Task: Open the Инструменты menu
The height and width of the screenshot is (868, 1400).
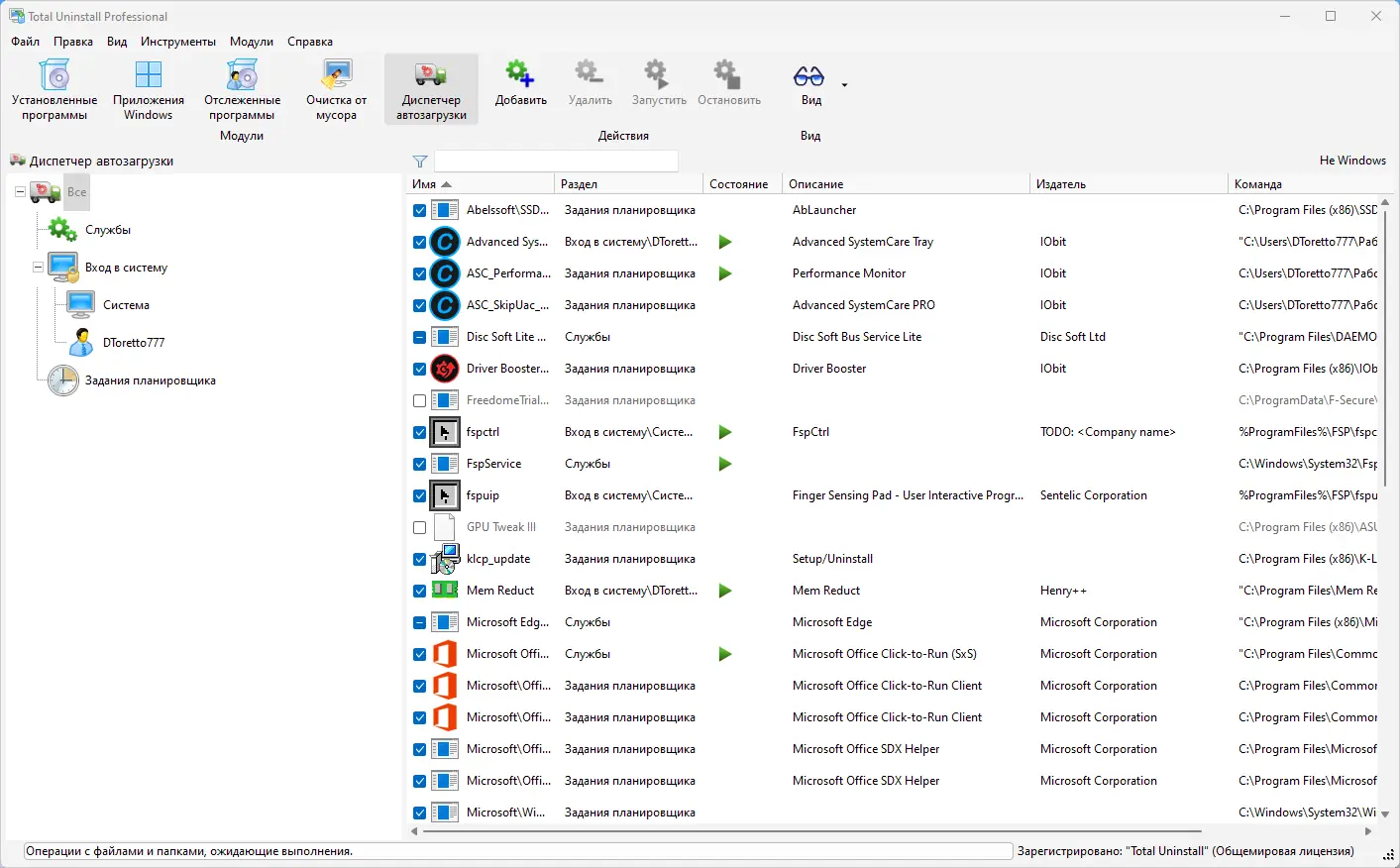Action: pos(177,42)
